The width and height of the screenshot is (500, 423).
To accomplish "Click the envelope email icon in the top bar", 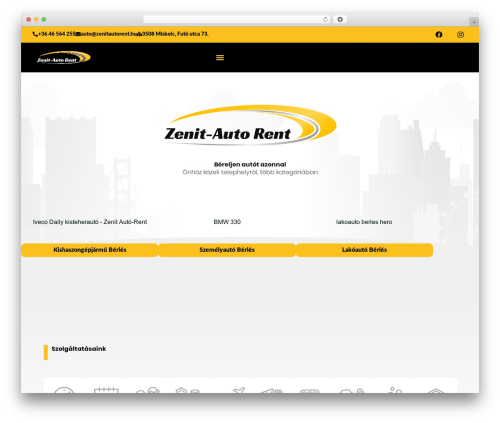I will [x=78, y=34].
